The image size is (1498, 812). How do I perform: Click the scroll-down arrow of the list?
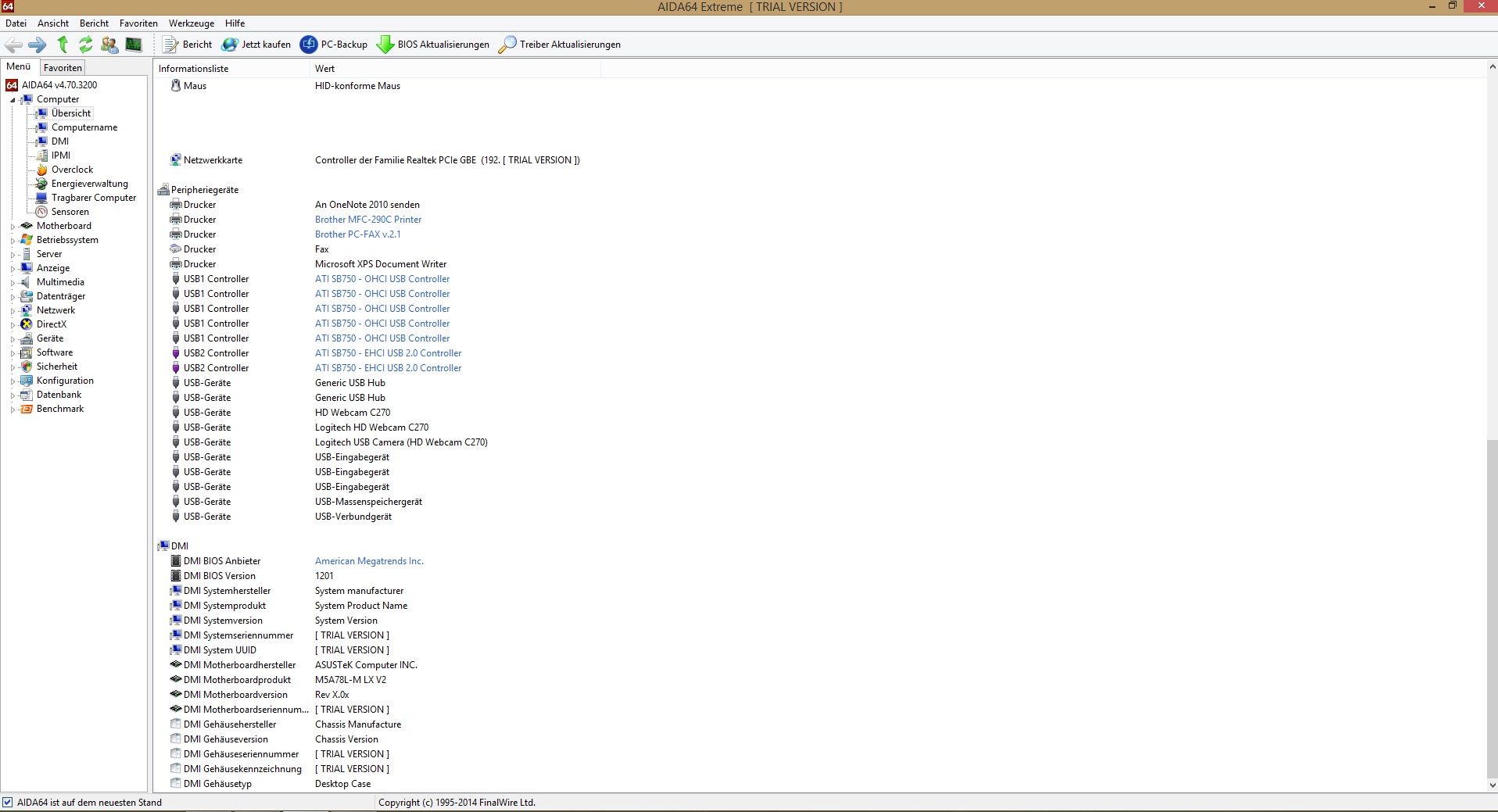[x=1492, y=785]
